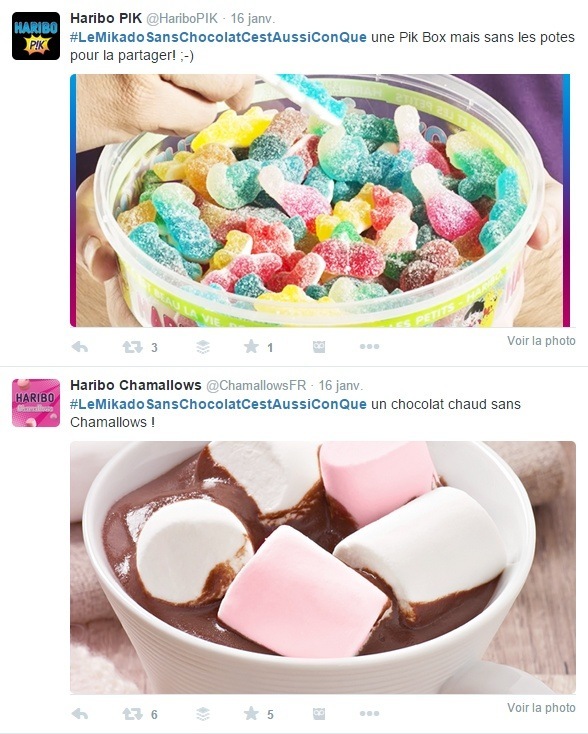Click hashtag in the Haribo PIK tweet
The height and width of the screenshot is (734, 588).
point(218,37)
